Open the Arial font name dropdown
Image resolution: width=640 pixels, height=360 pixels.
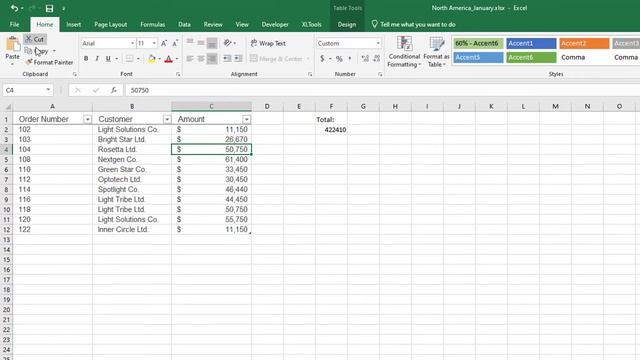coord(133,43)
